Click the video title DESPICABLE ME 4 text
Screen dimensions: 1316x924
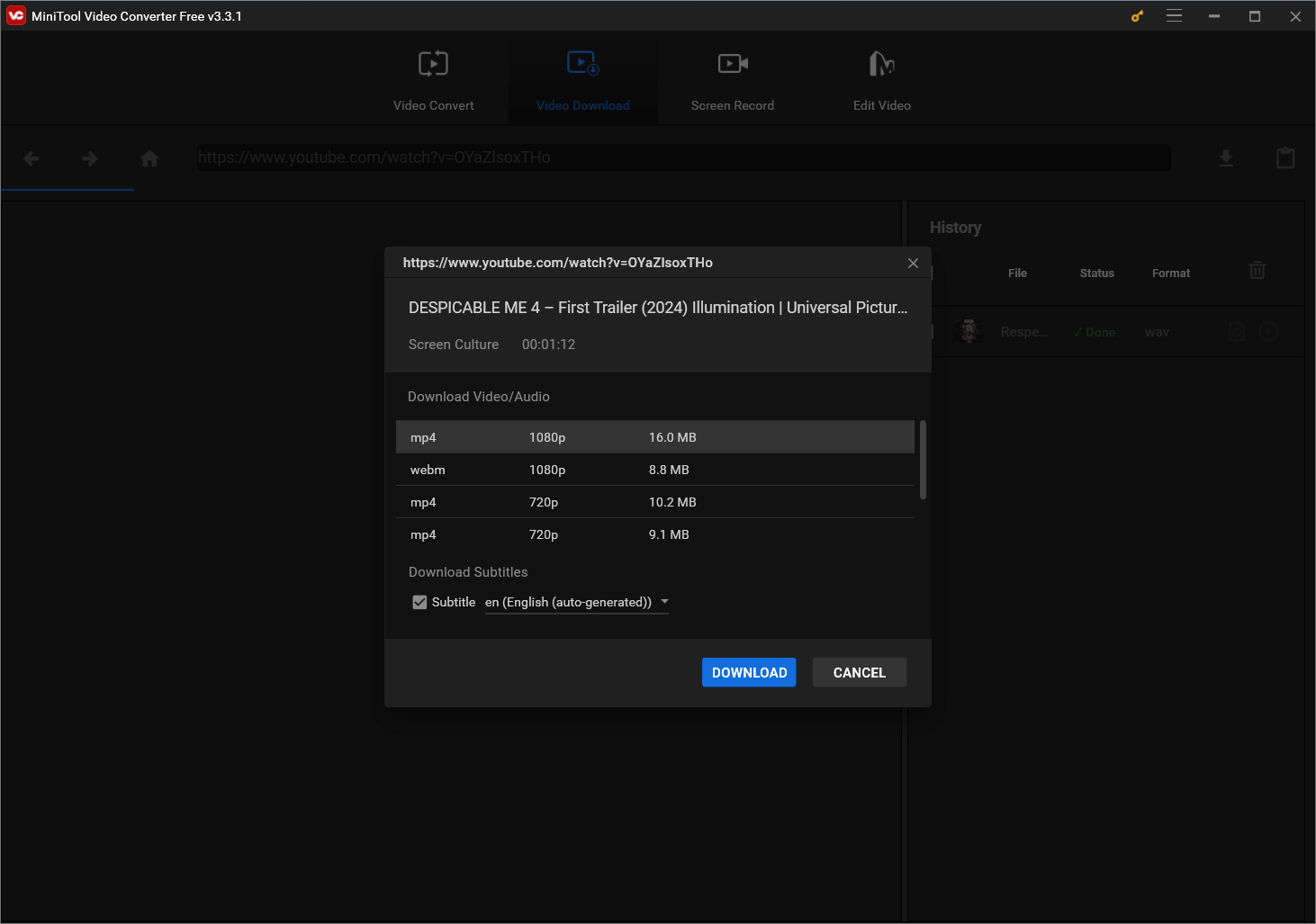(658, 308)
